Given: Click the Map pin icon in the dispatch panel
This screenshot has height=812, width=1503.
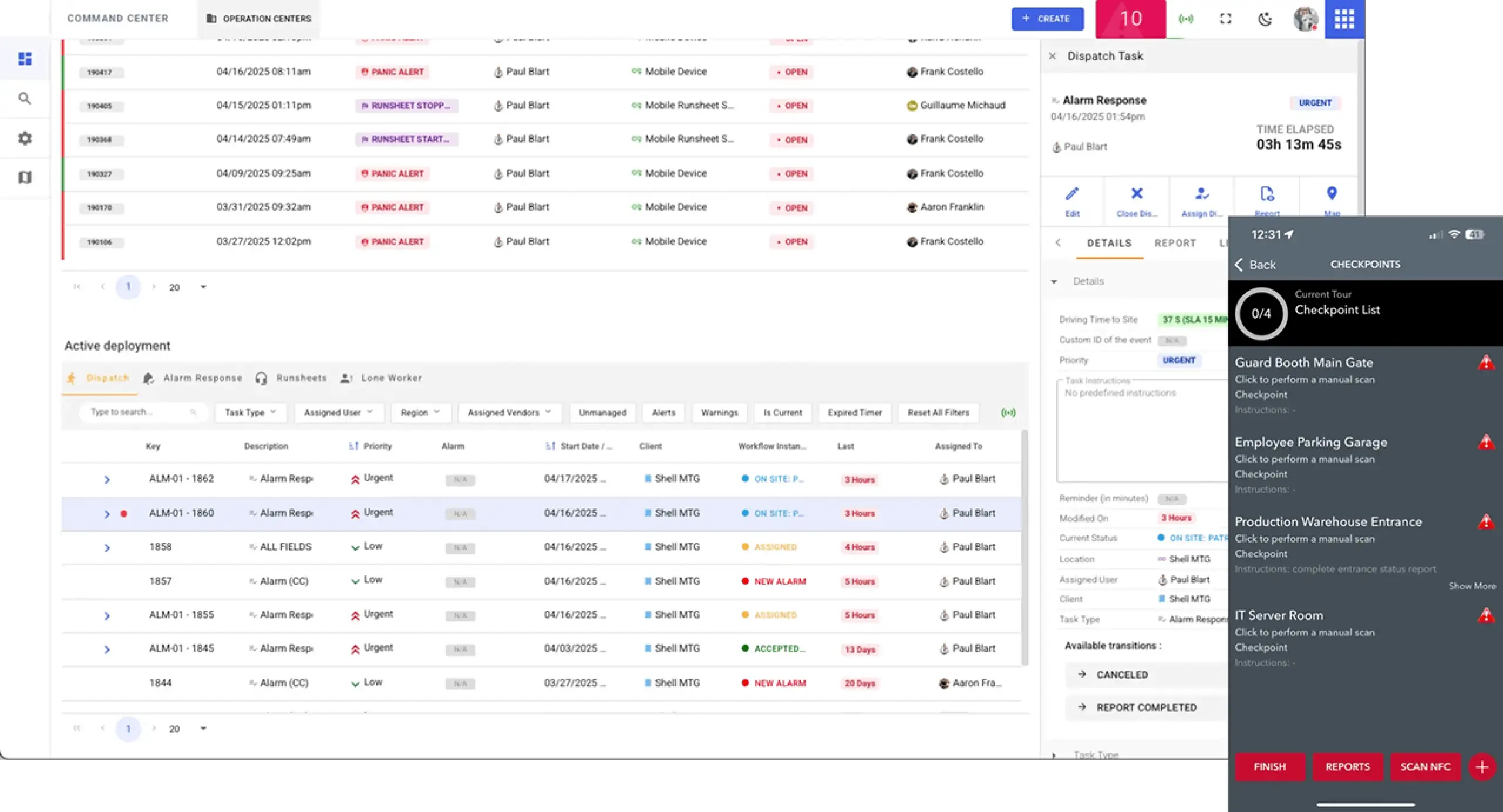Looking at the screenshot, I should pyautogui.click(x=1332, y=201).
